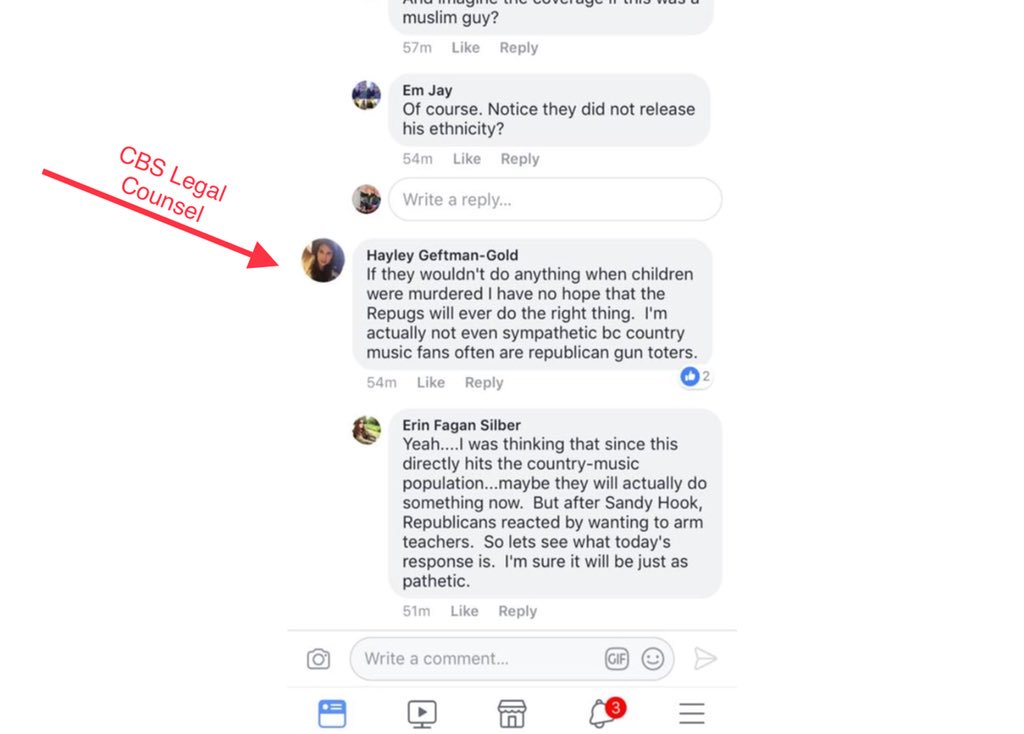Click the Write a comment field

(x=511, y=659)
